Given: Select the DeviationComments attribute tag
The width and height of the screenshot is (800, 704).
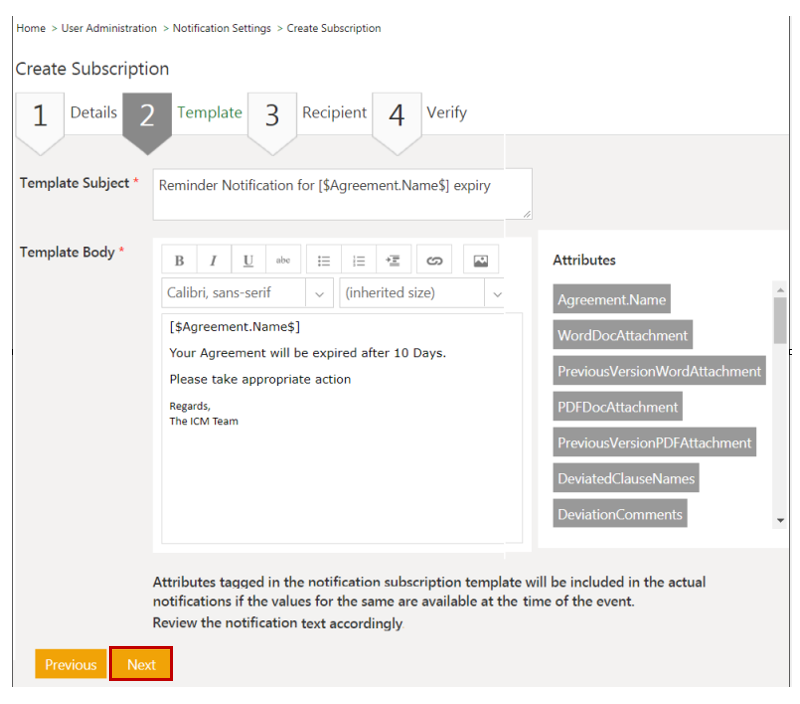Looking at the screenshot, I should 620,514.
